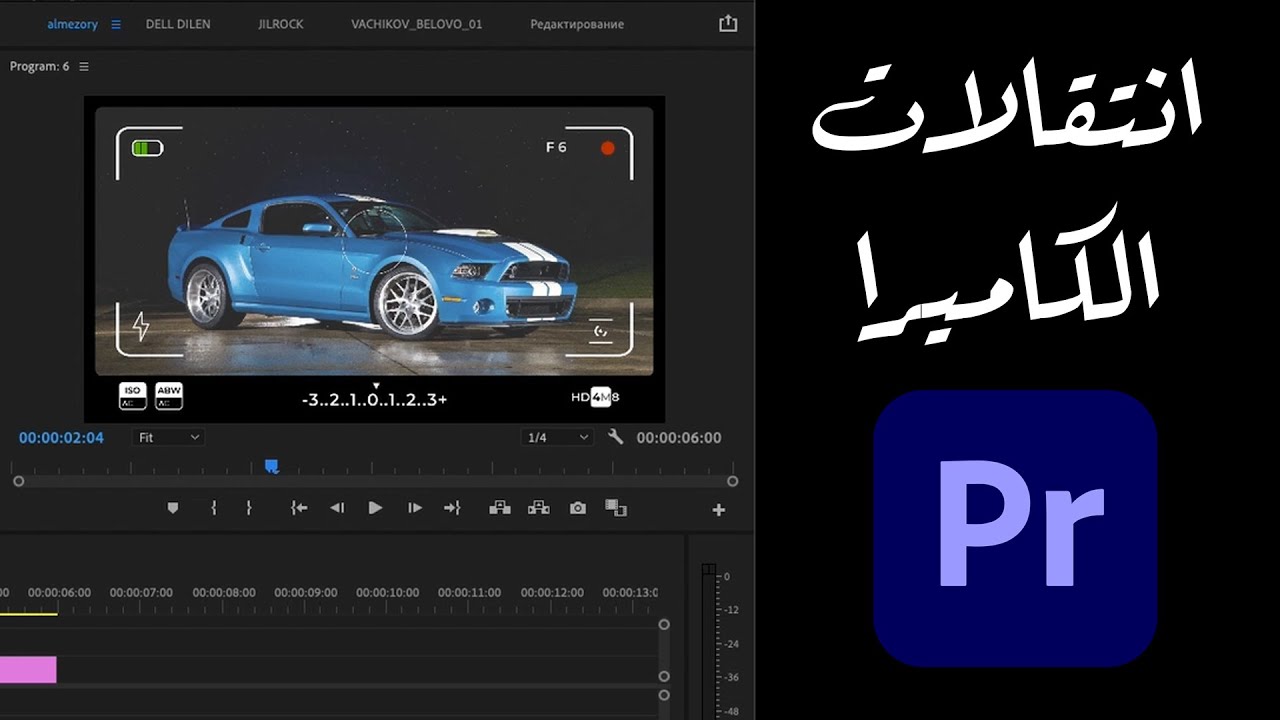Image resolution: width=1280 pixels, height=720 pixels.
Task: Open monitor settings wrench icon
Action: point(615,437)
